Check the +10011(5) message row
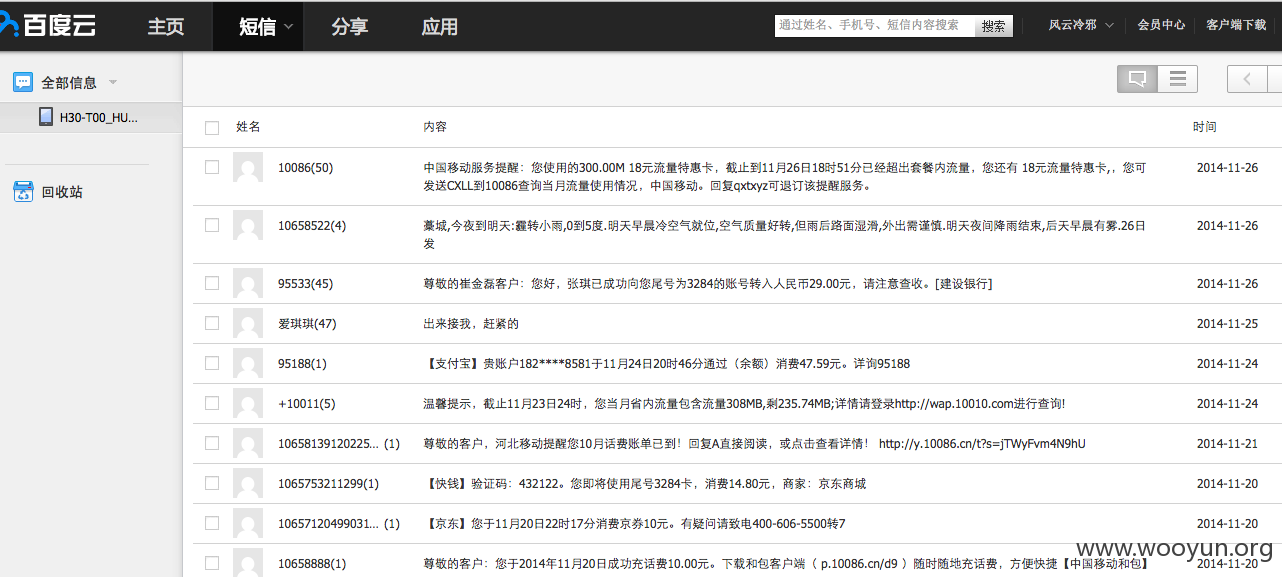Screen dimensions: 1282x577 [212, 403]
